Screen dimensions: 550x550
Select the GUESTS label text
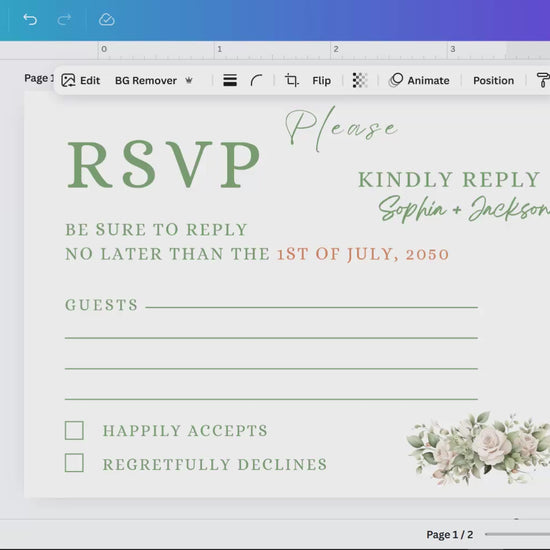pos(101,304)
